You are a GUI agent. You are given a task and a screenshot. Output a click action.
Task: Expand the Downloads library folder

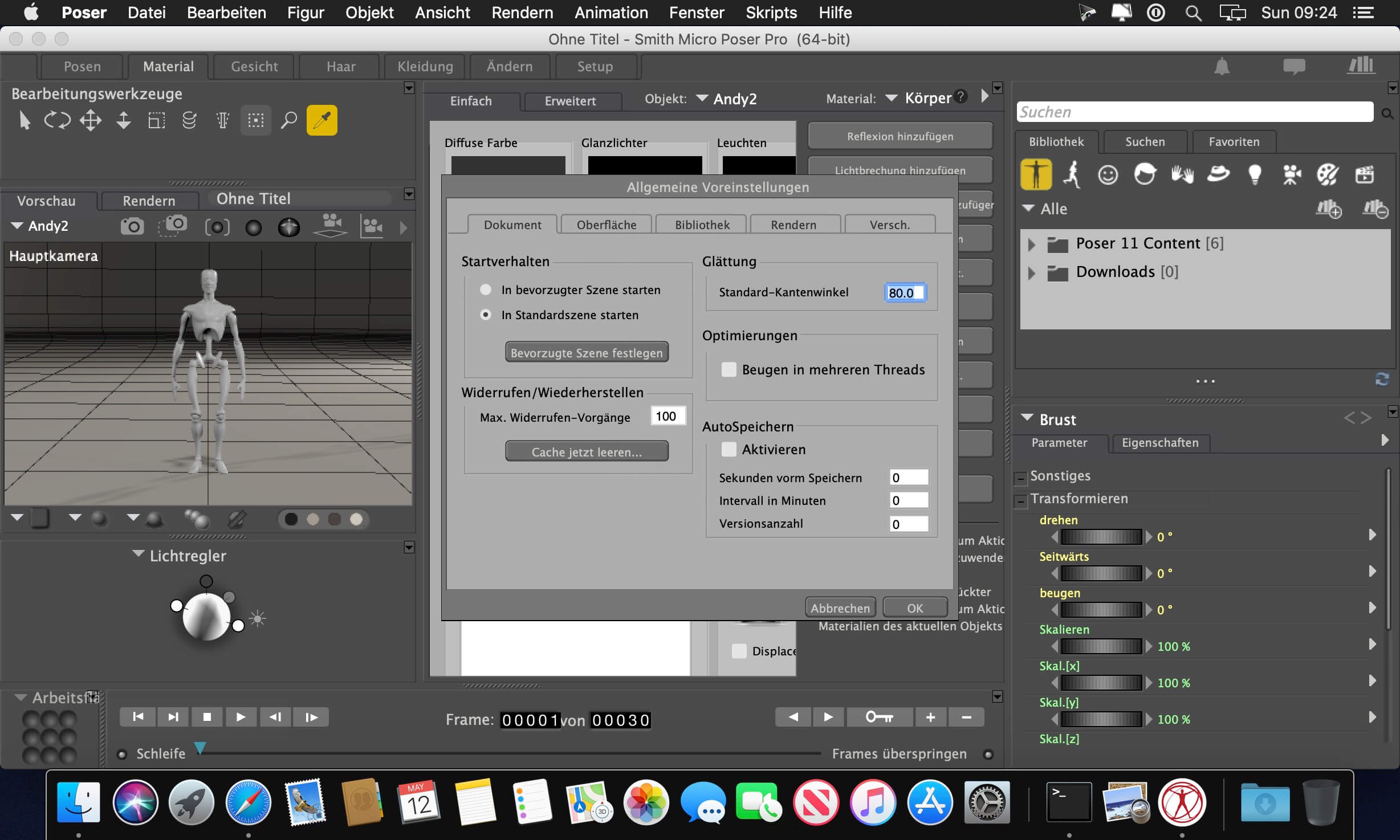(1031, 273)
